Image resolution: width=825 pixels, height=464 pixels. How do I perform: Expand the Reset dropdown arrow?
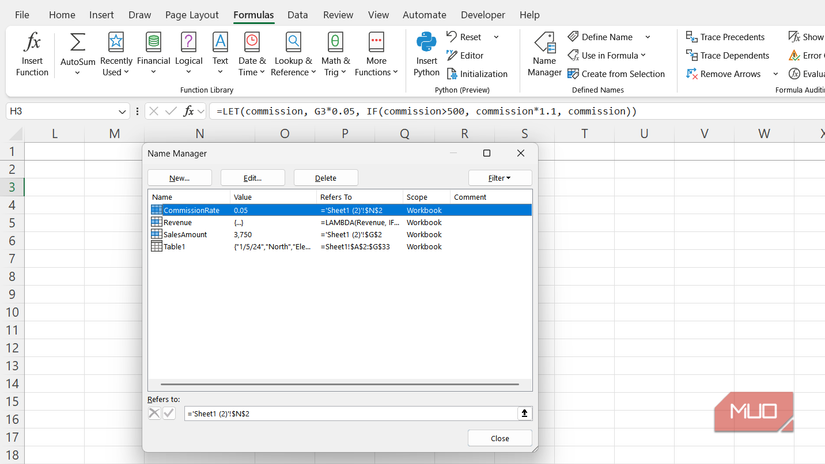[x=496, y=37]
